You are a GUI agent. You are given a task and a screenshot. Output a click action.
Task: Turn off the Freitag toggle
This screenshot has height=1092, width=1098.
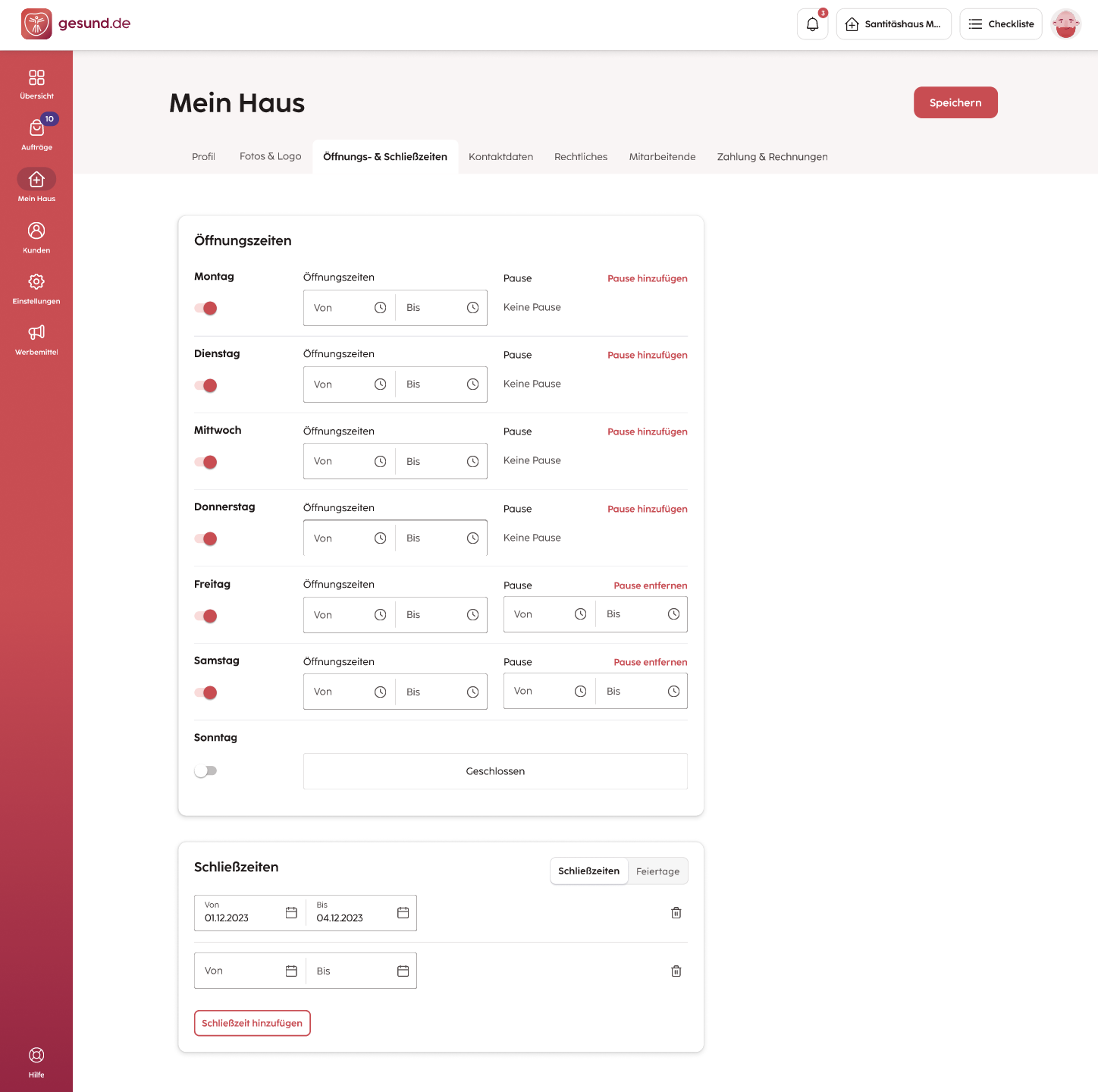[x=205, y=616]
